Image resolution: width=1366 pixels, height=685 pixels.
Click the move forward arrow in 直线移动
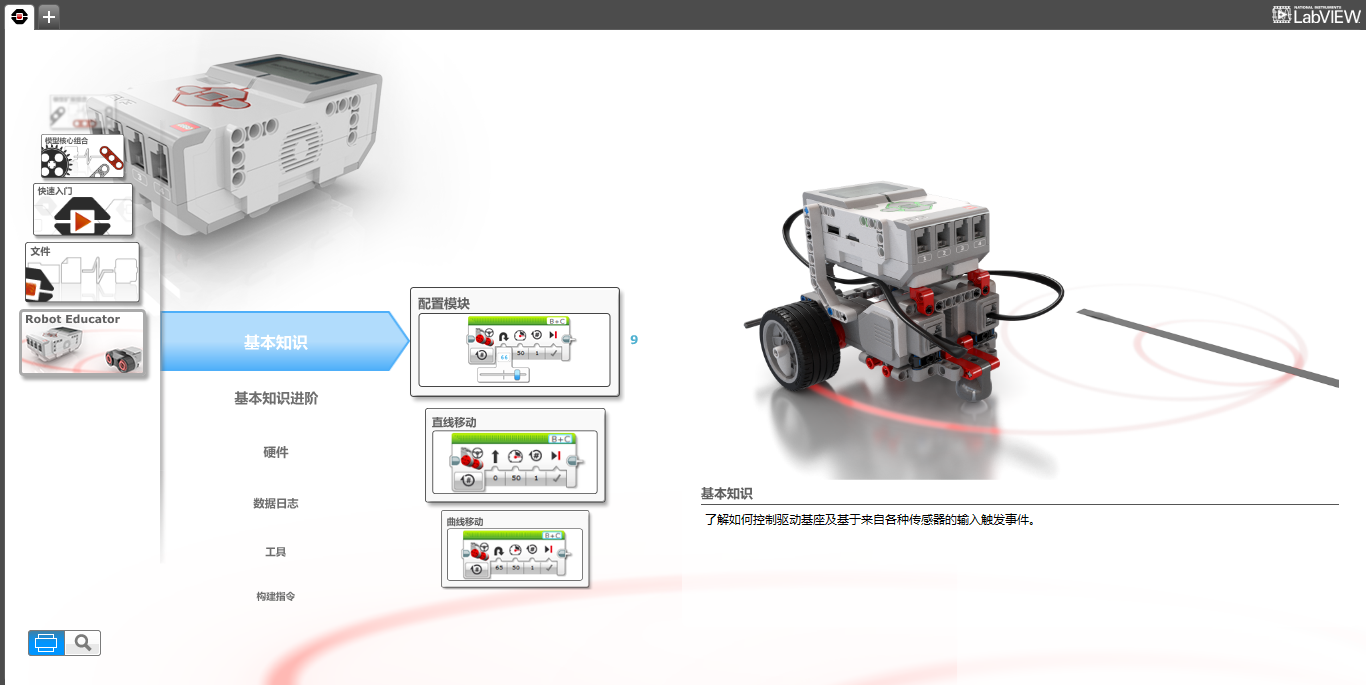[495, 457]
